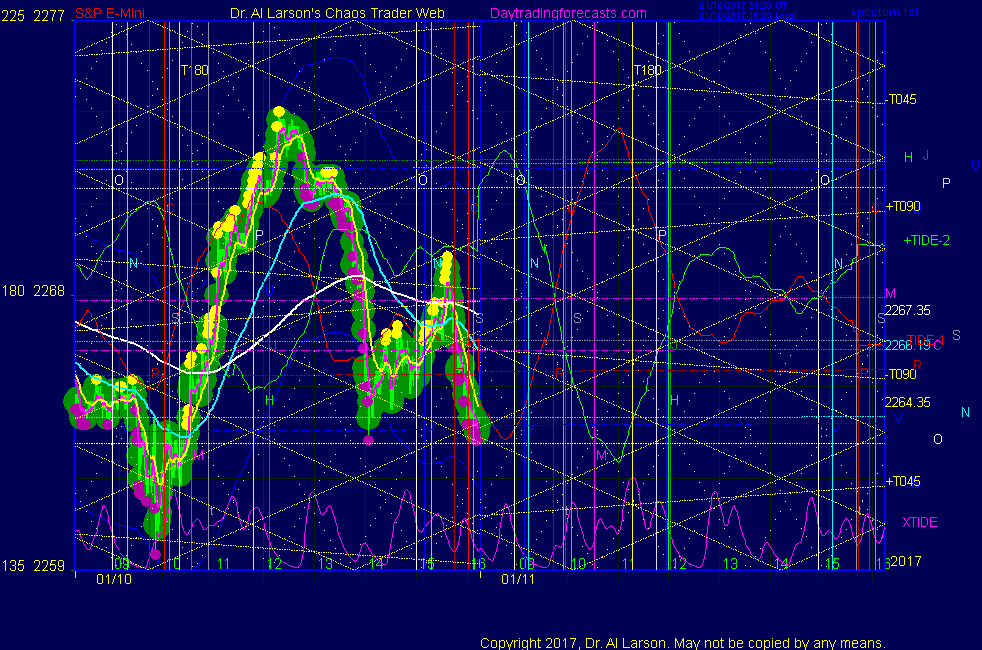Select the 09 hour label
This screenshot has height=650, width=982.
[x=121, y=563]
